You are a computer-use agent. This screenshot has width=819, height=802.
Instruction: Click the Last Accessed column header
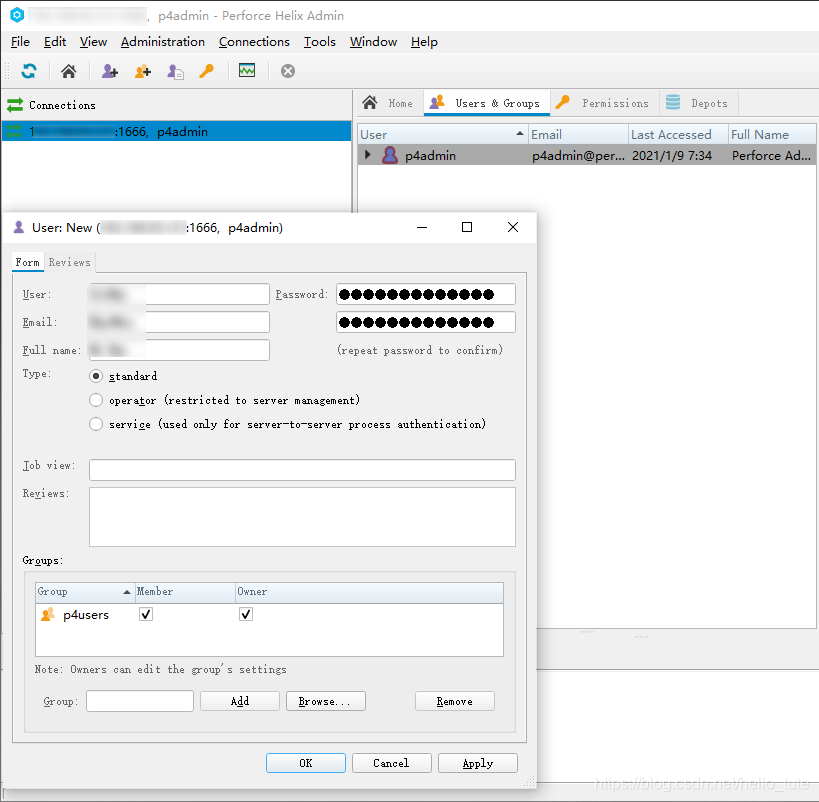click(678, 134)
